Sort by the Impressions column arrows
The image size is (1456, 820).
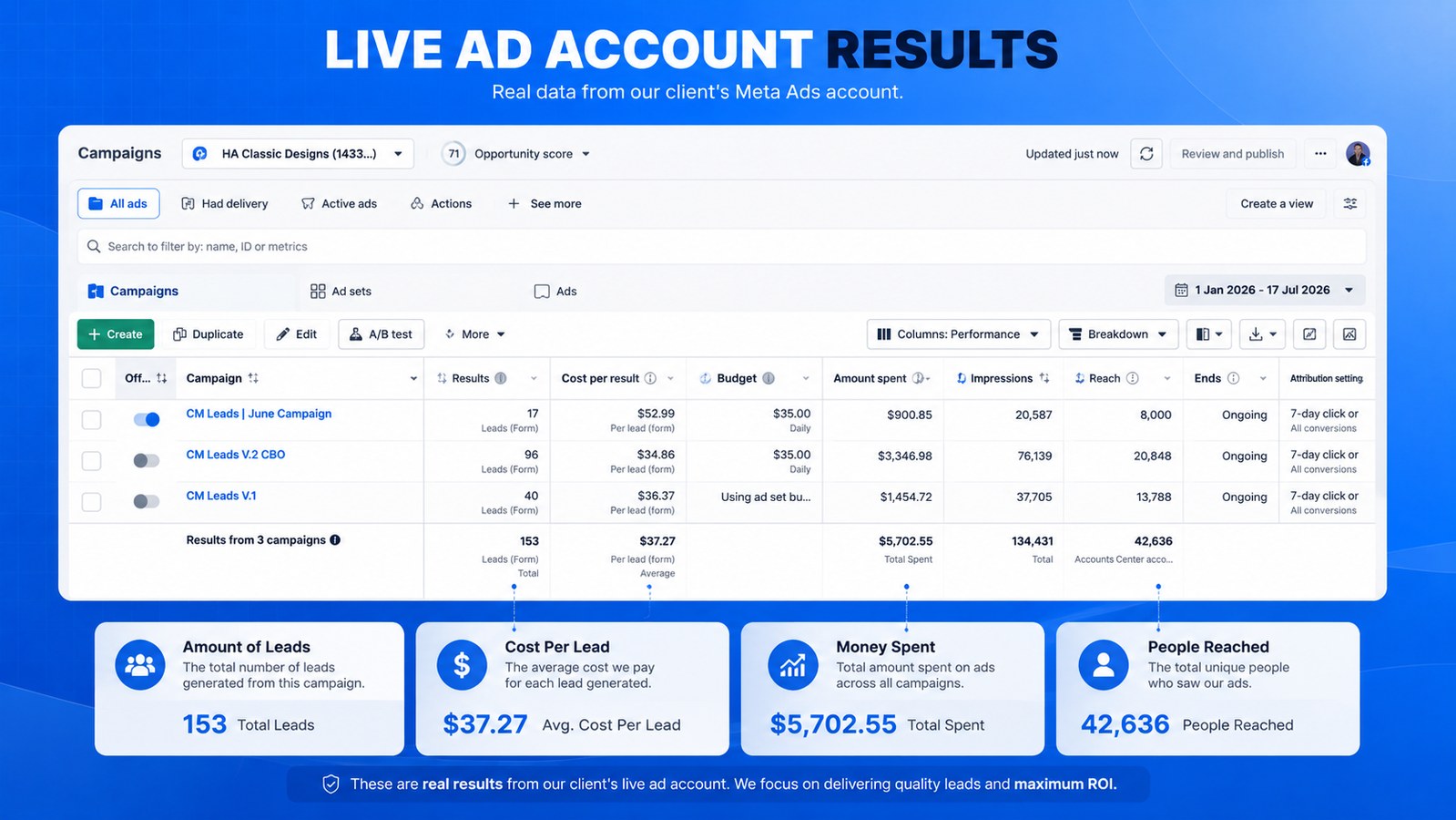1044,378
